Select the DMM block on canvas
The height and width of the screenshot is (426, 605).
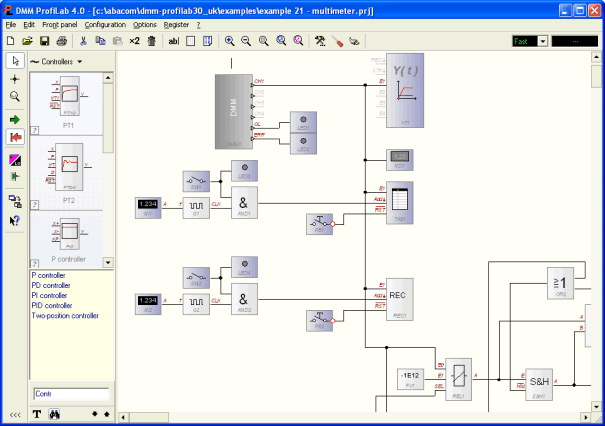tap(234, 112)
